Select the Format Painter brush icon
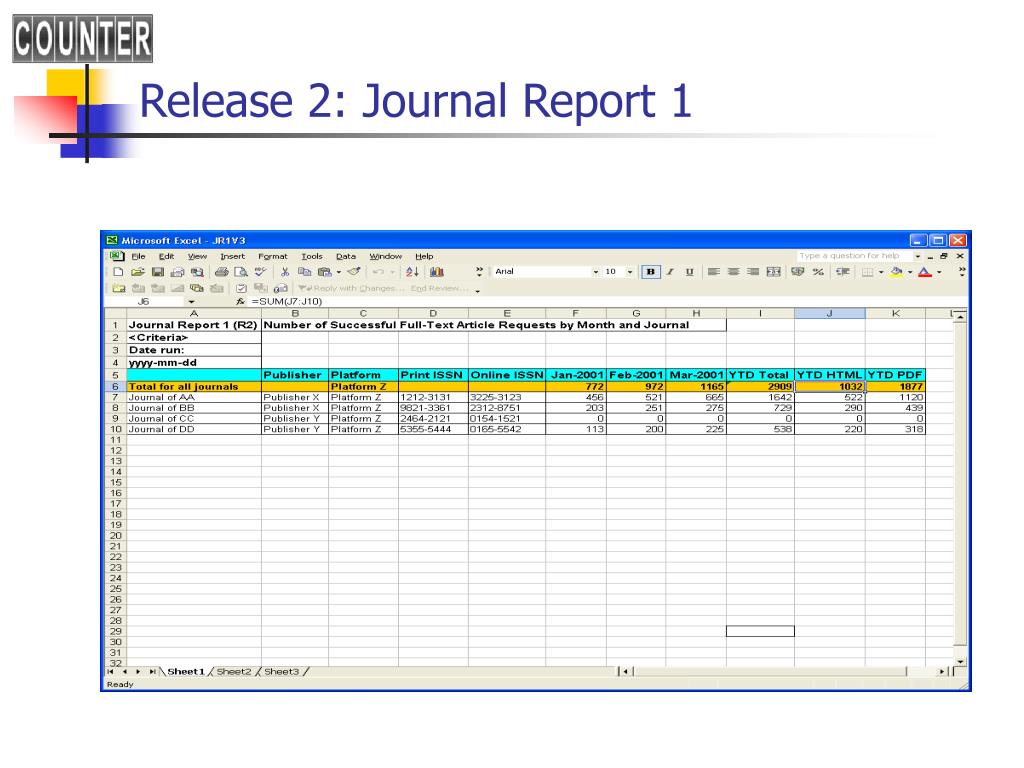1024x768 pixels. pyautogui.click(x=354, y=272)
